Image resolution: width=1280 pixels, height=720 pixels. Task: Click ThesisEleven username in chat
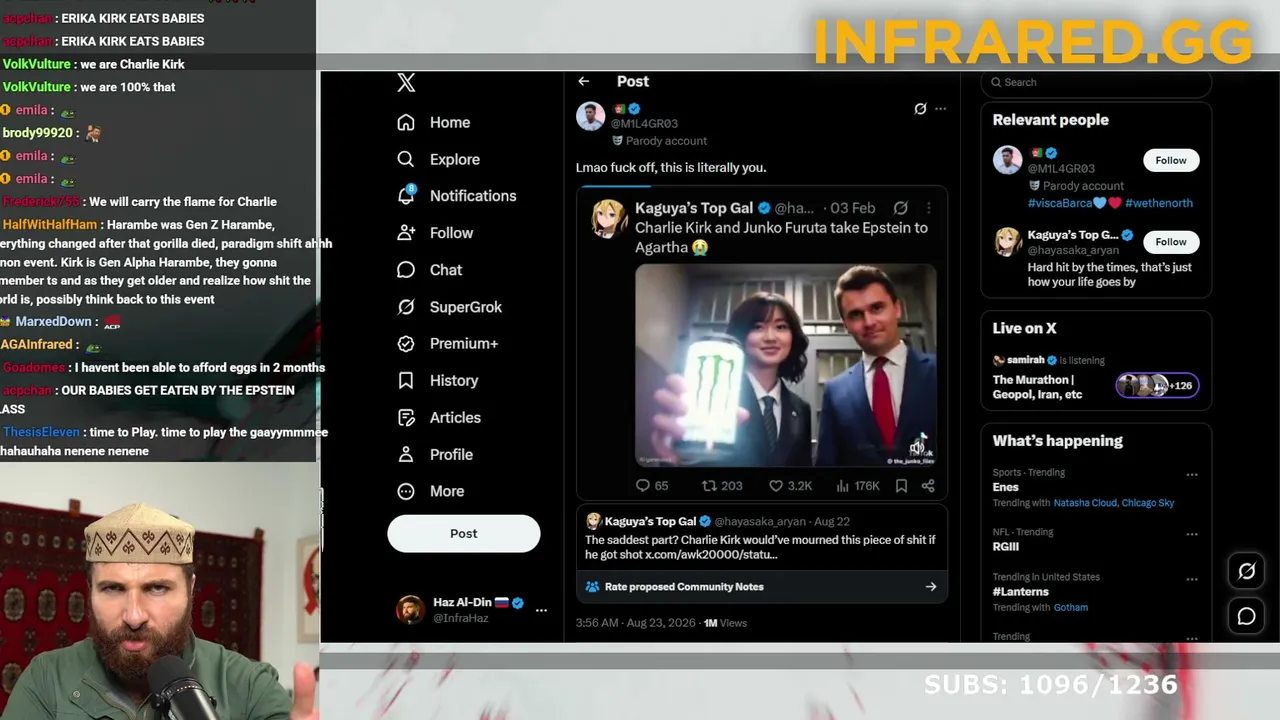click(x=41, y=432)
